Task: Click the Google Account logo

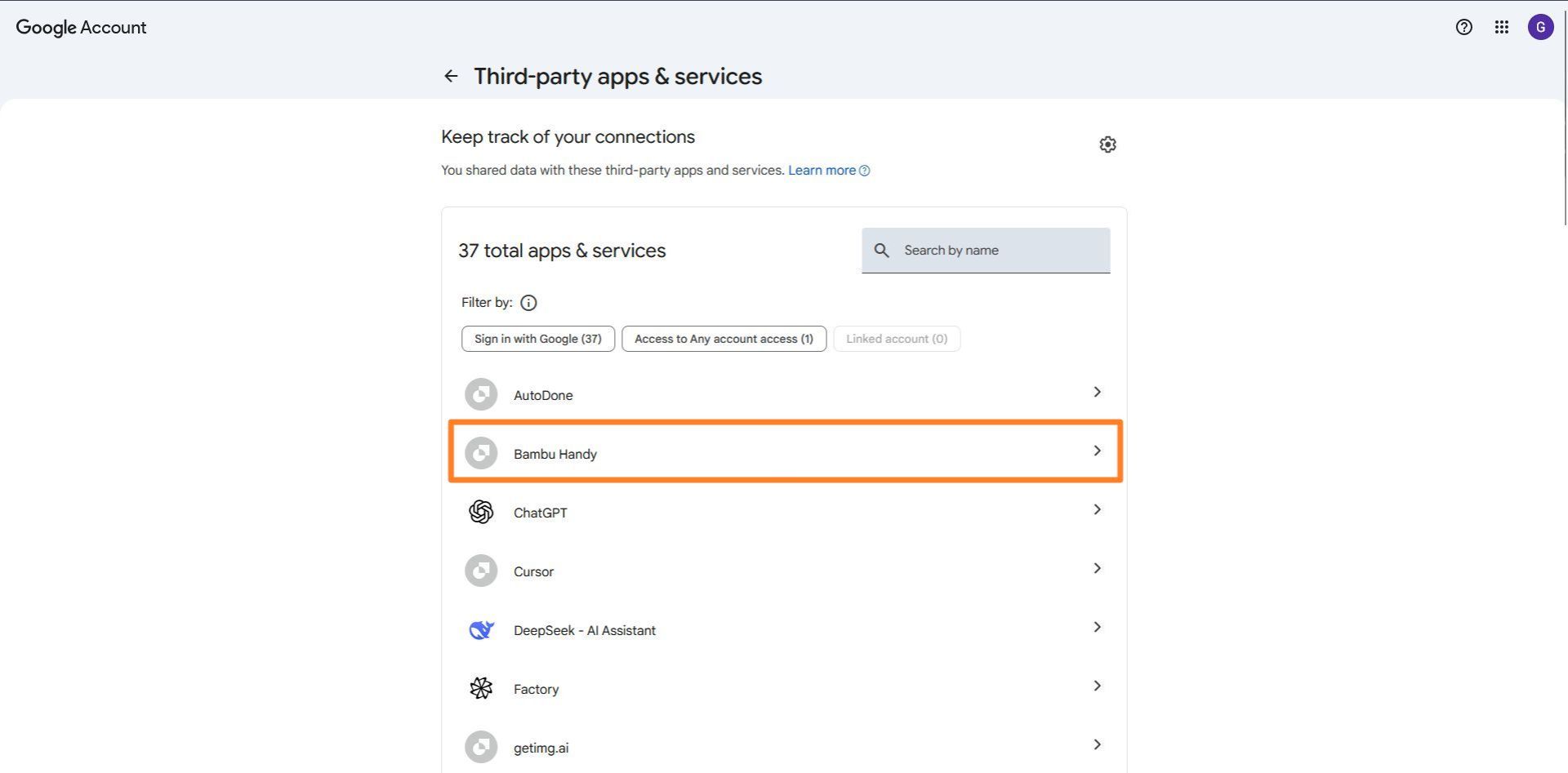Action: (81, 26)
